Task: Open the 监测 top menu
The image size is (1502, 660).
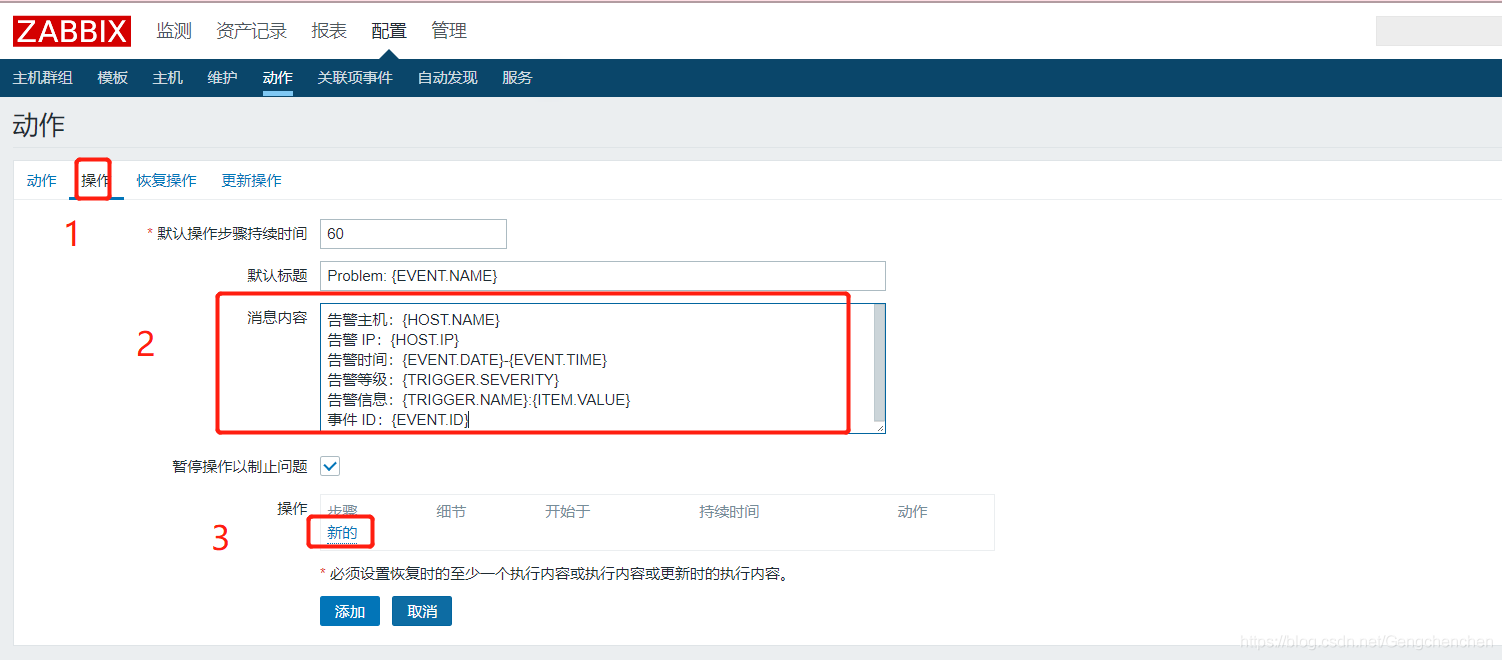Action: click(174, 31)
